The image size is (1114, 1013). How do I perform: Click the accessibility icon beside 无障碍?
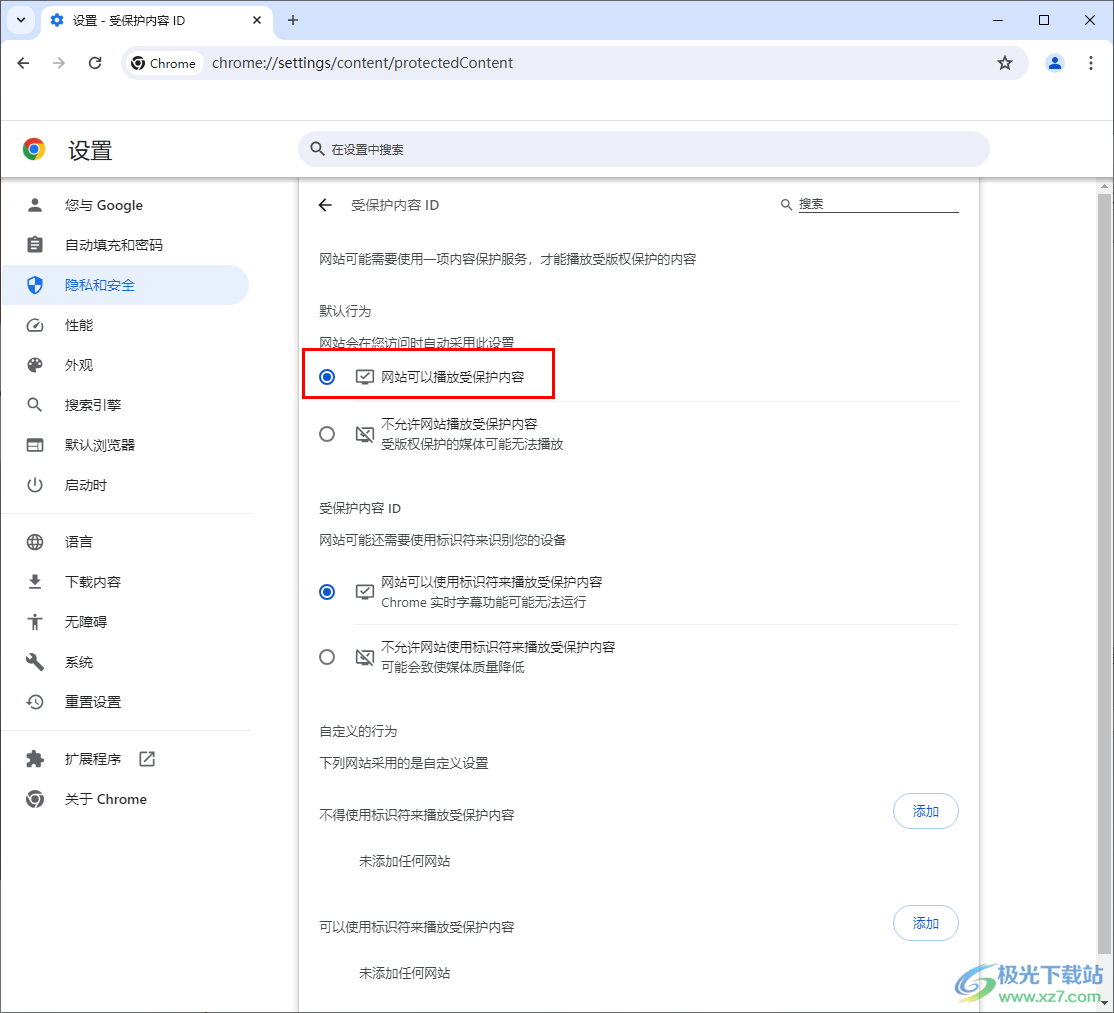35,622
